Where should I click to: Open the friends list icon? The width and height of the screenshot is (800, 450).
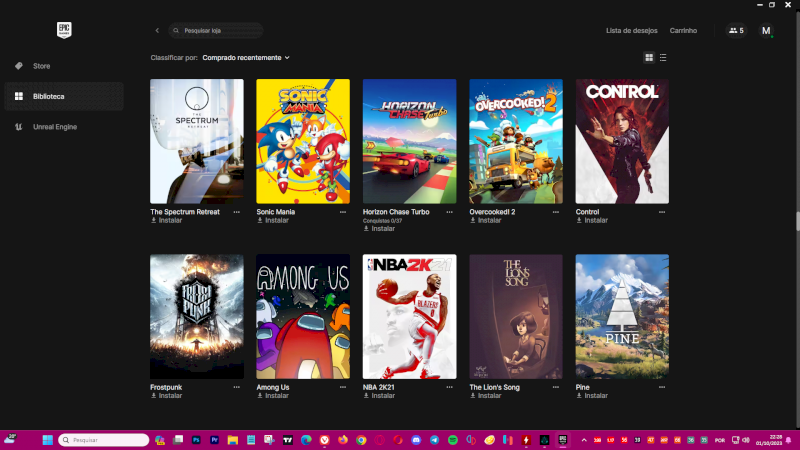coord(736,31)
